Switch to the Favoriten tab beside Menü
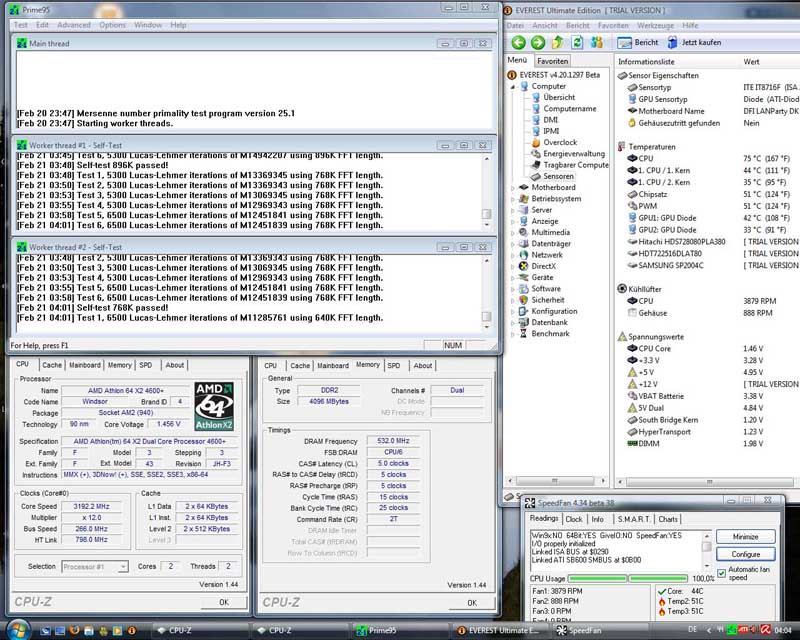The image size is (800, 640). pos(553,61)
